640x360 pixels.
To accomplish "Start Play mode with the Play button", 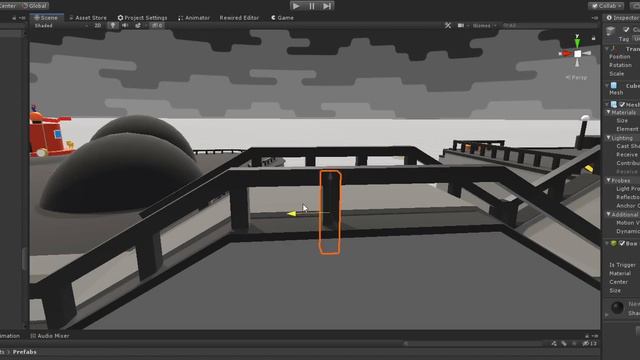I will [296, 6].
